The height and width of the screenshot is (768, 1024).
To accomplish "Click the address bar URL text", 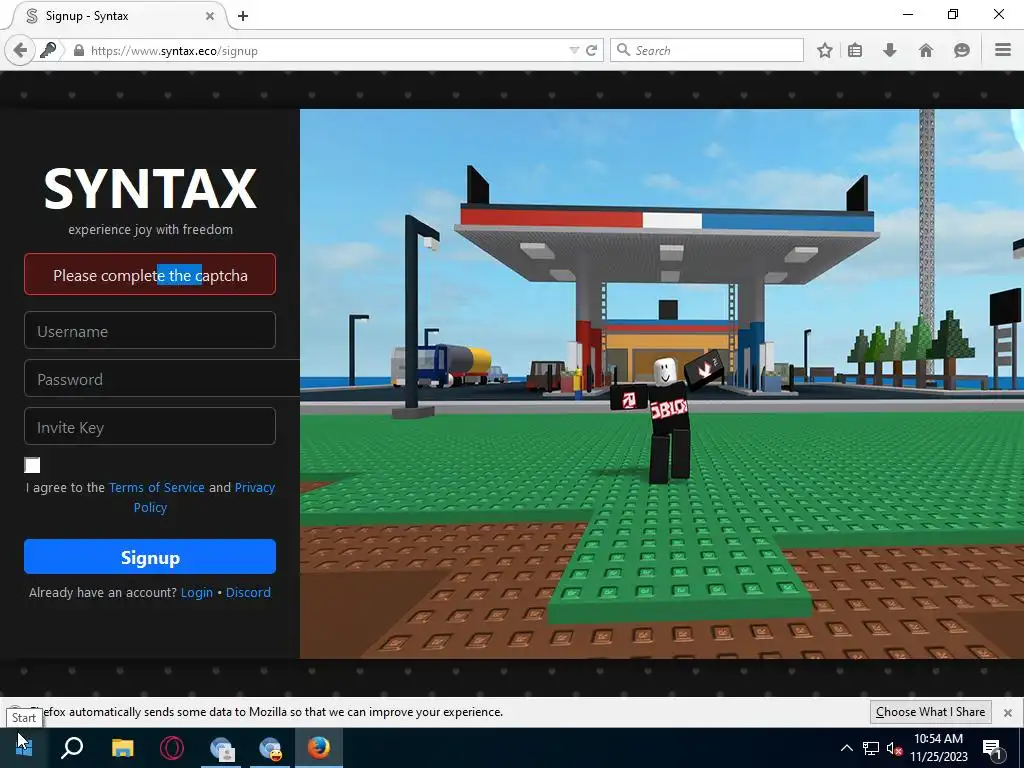I will 174,50.
